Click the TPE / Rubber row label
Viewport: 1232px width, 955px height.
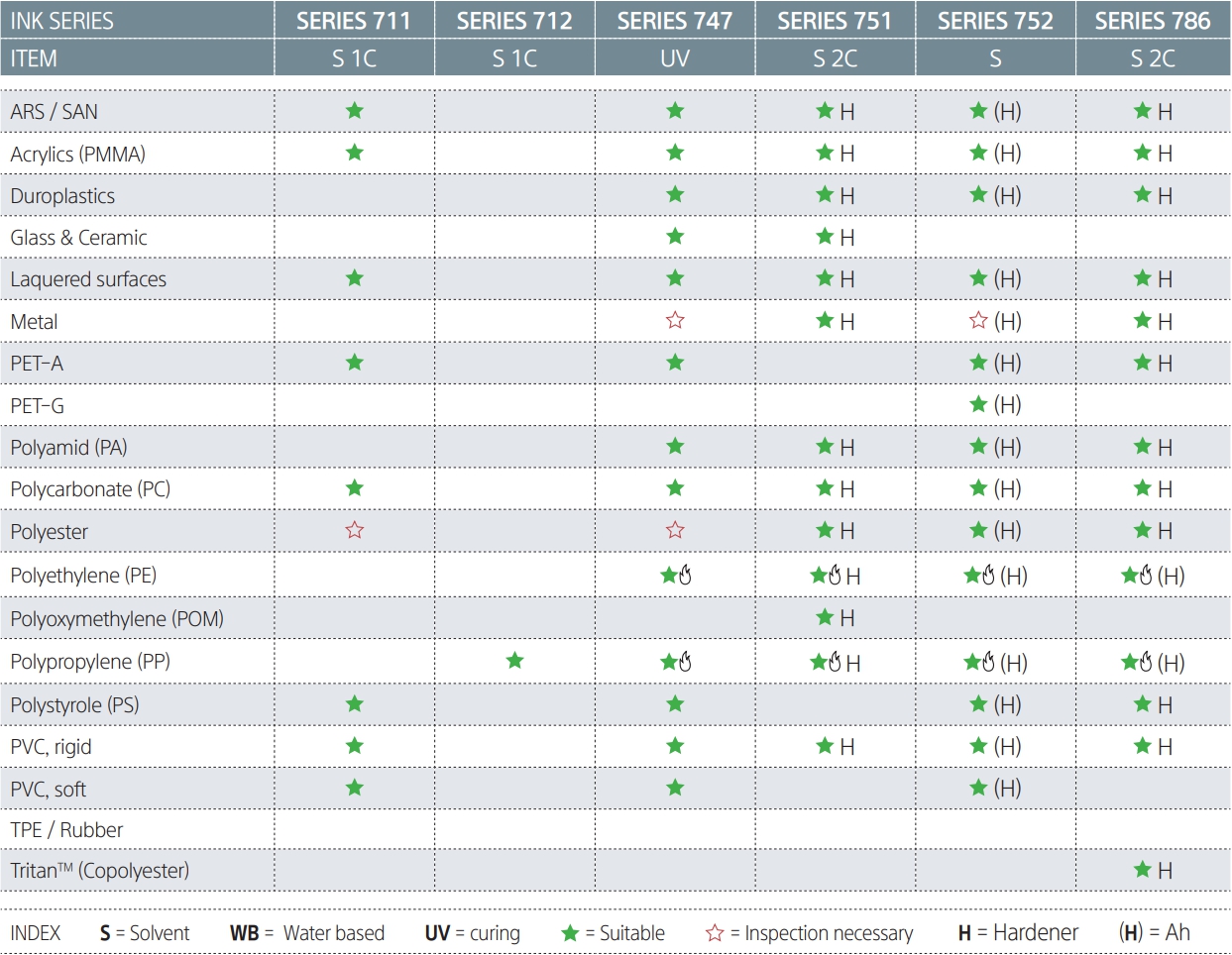(66, 830)
